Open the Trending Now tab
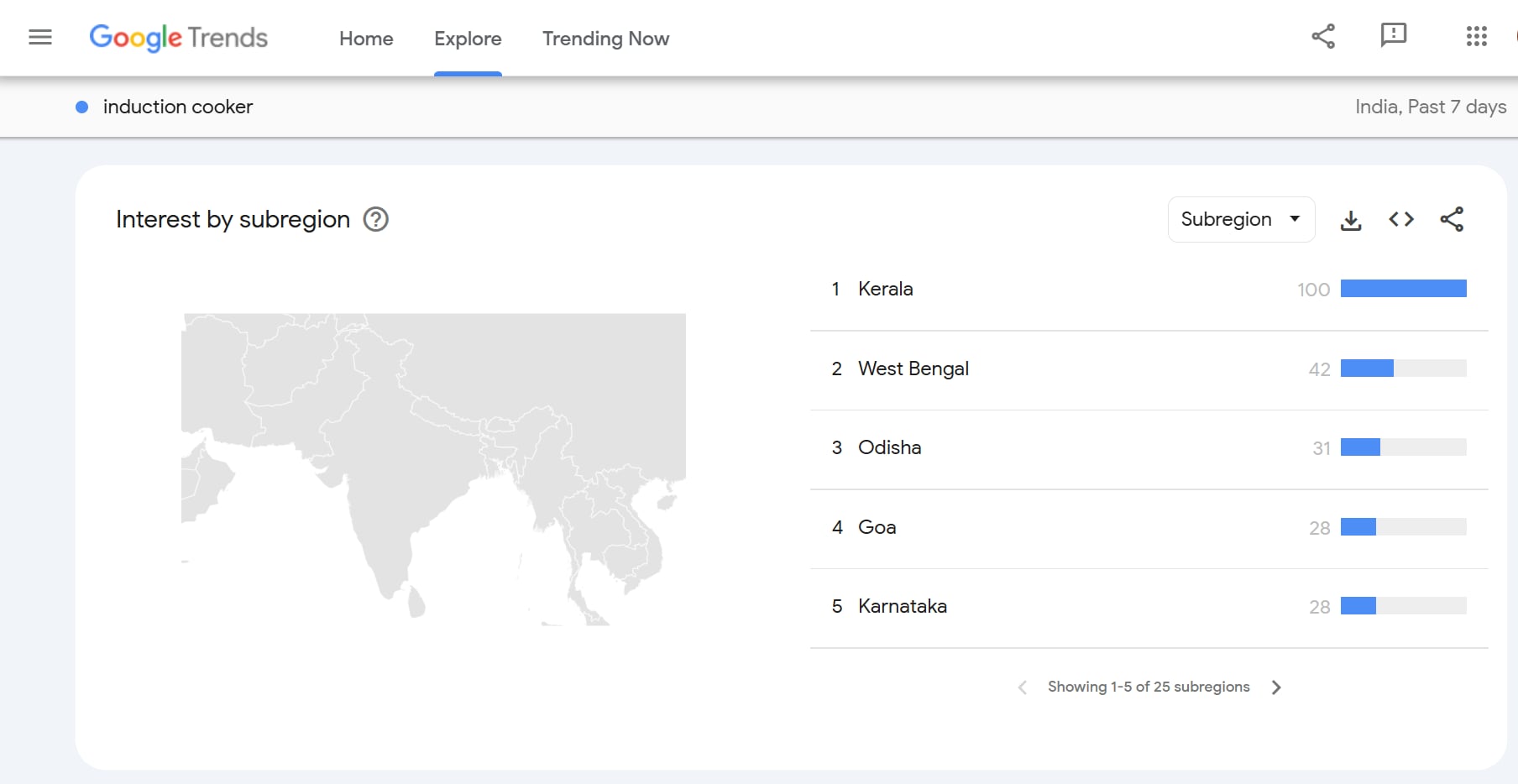1518x784 pixels. click(605, 39)
